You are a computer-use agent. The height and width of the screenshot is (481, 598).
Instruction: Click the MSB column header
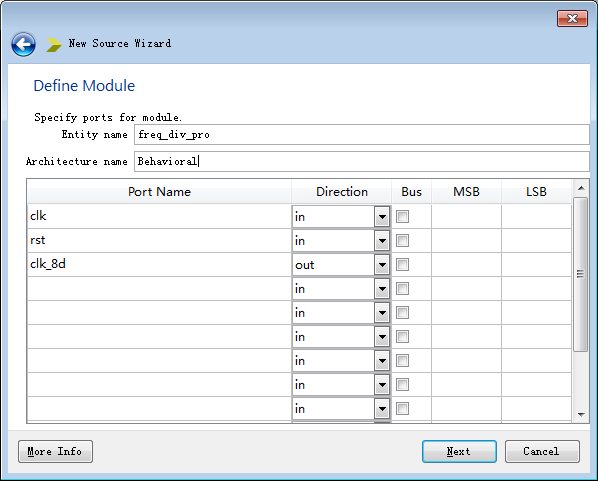point(466,191)
